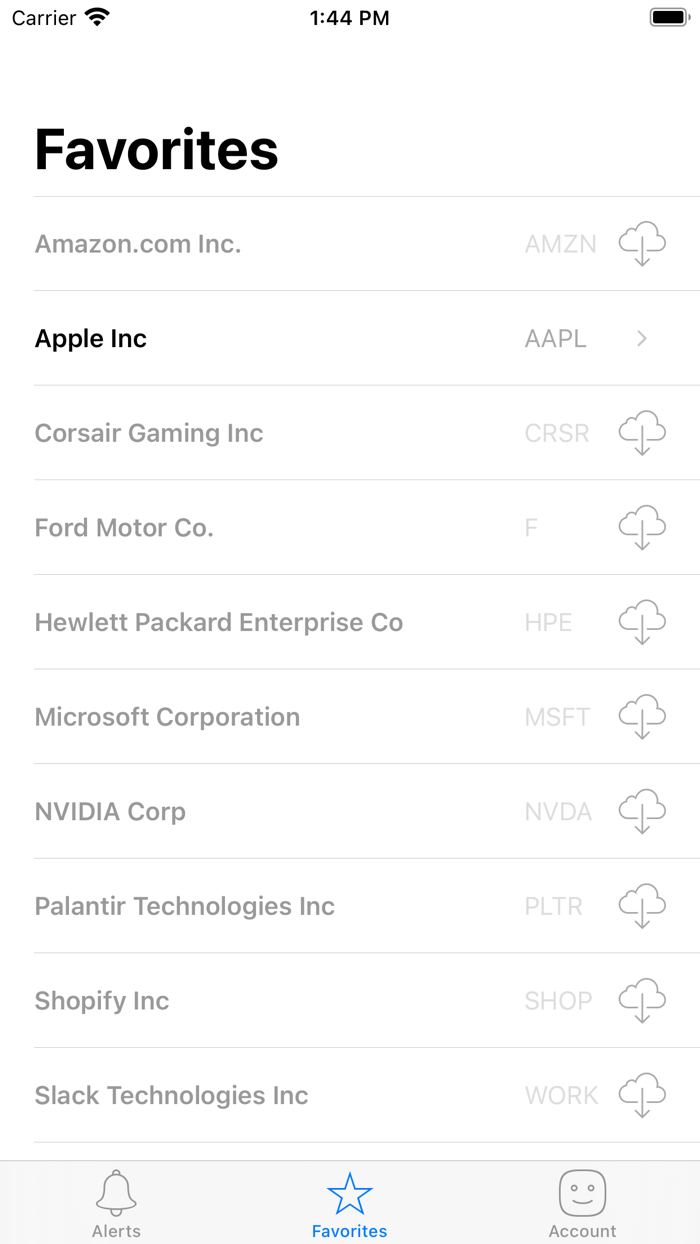Tap the Favorites heading
700x1244 pixels.
pos(156,149)
